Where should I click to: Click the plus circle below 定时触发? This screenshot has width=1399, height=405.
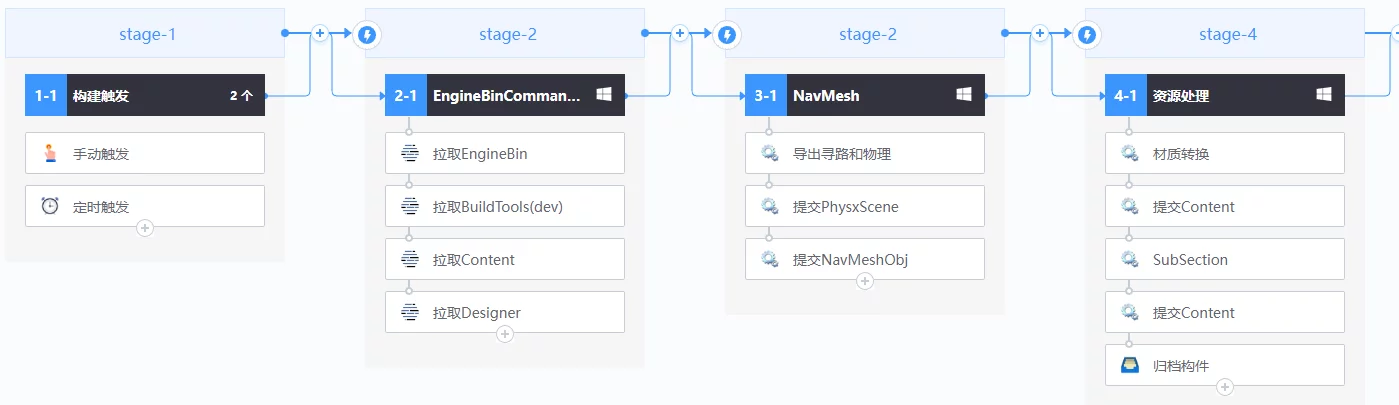pos(145,228)
